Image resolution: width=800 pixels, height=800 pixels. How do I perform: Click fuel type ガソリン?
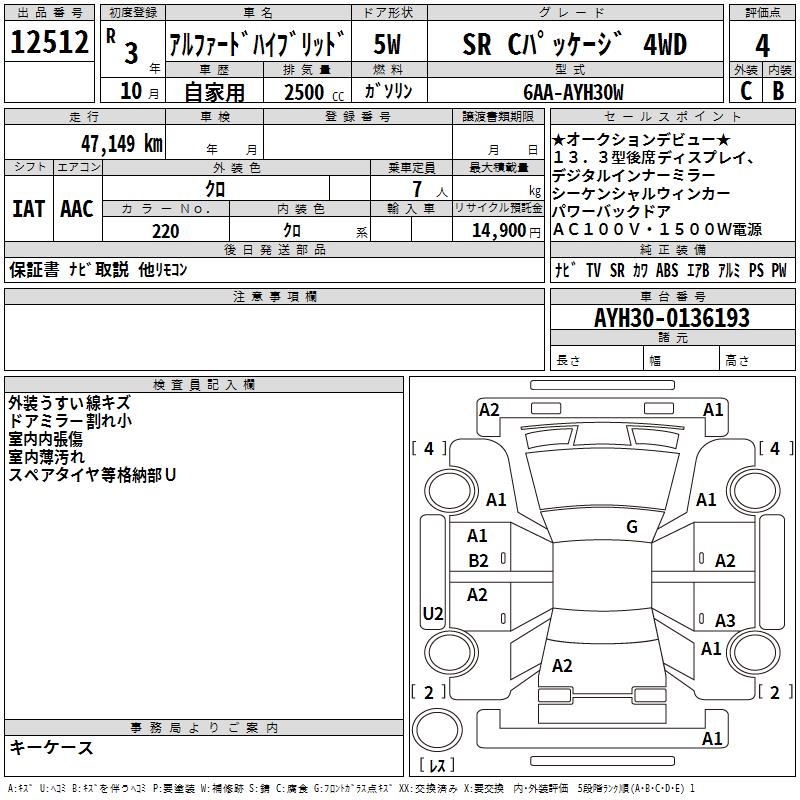388,91
